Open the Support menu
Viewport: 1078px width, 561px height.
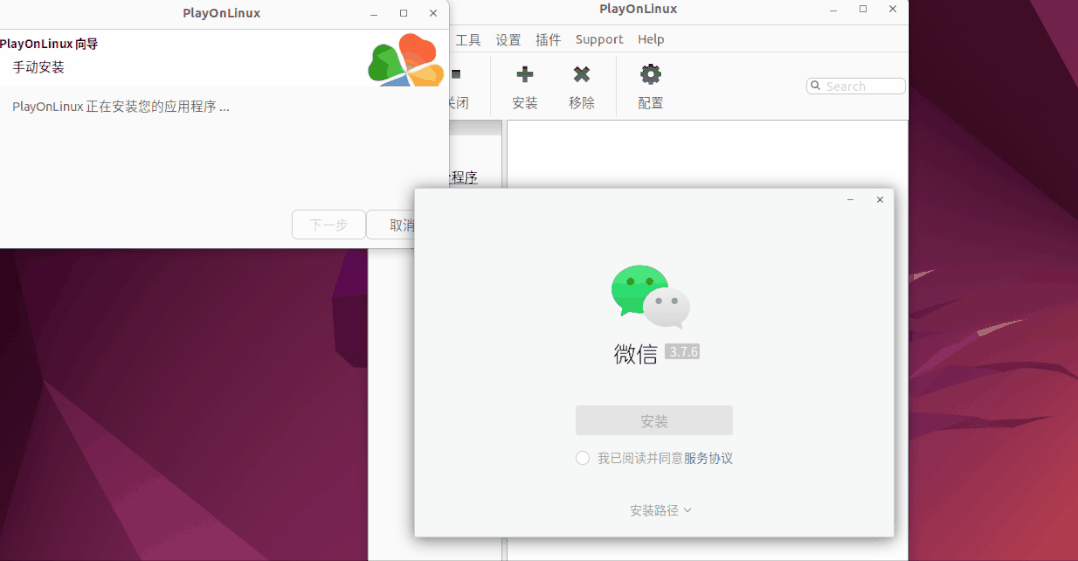[600, 40]
